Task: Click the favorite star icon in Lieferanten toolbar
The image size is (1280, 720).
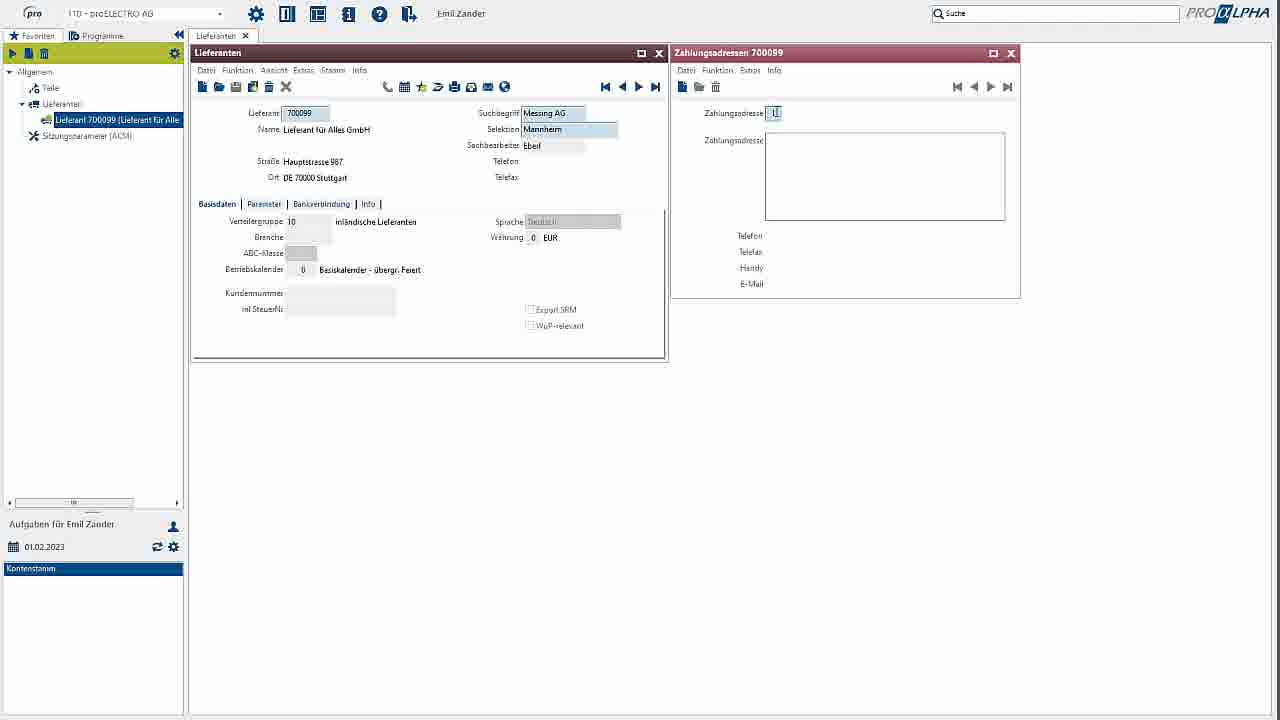Action: pos(421,87)
